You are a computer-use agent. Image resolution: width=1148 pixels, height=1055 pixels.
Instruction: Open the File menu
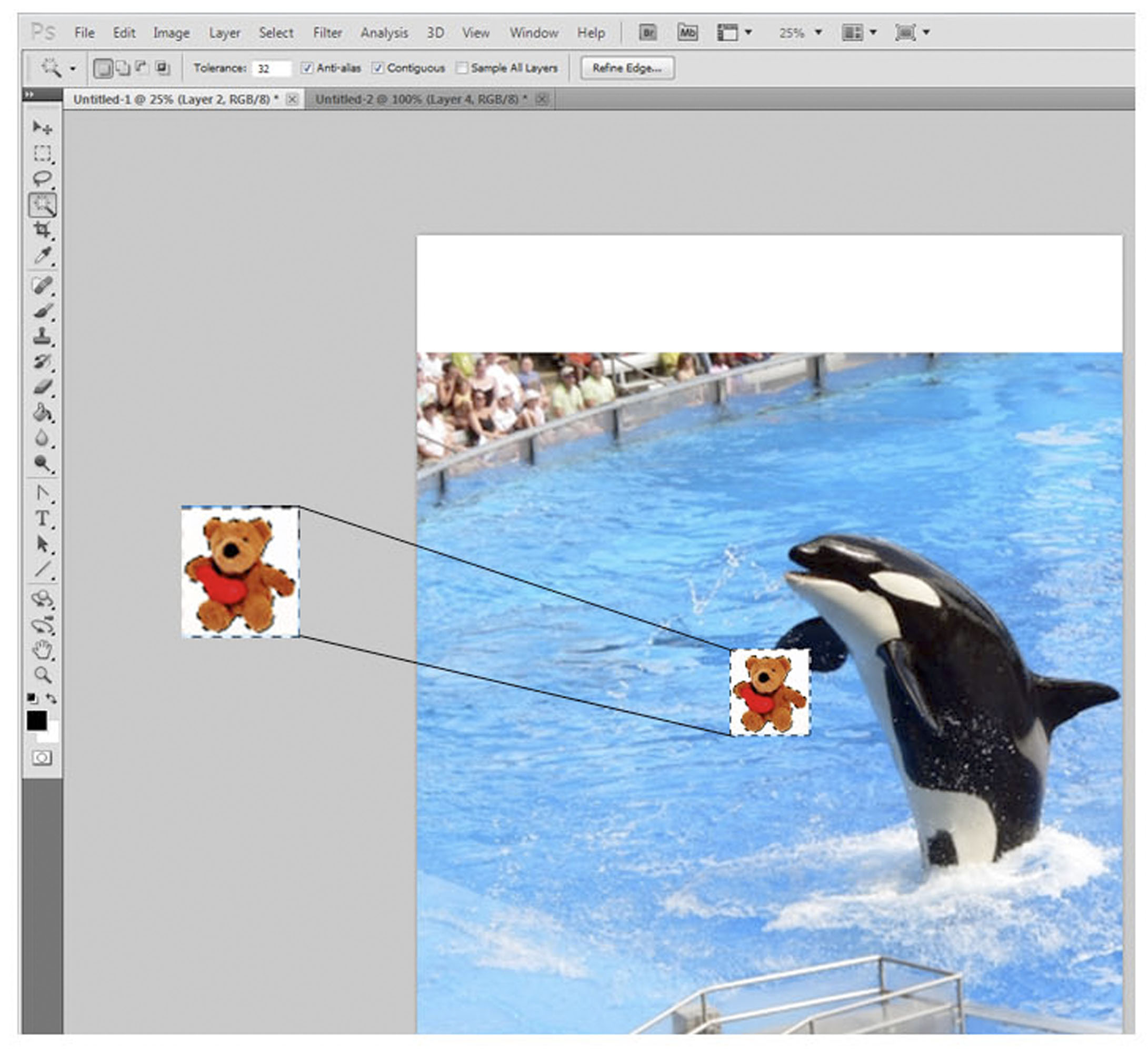point(85,33)
